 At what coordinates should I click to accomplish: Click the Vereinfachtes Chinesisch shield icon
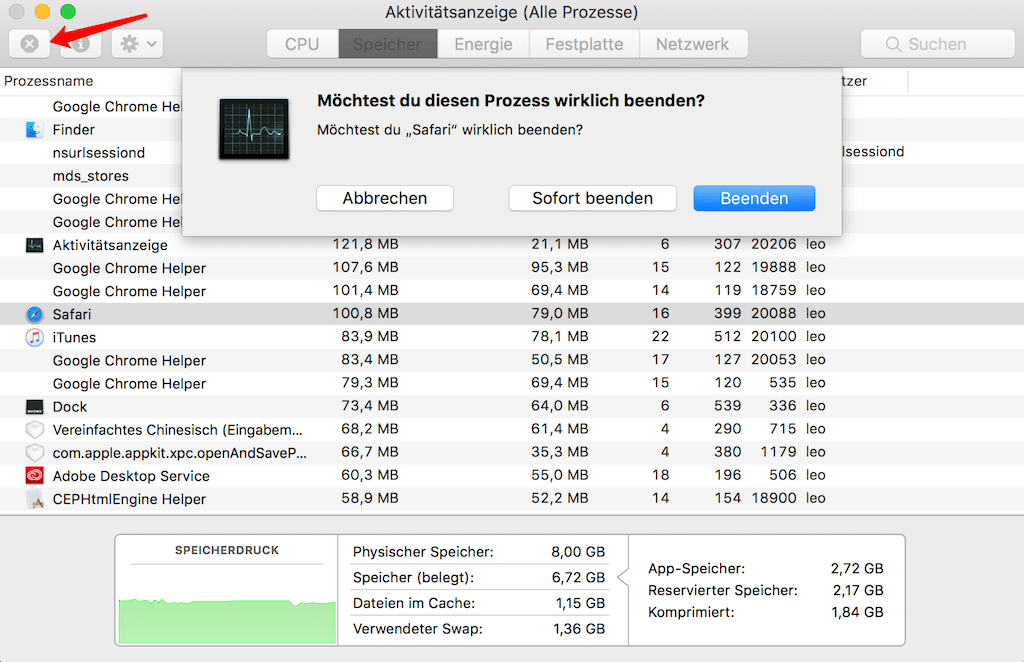(x=35, y=429)
